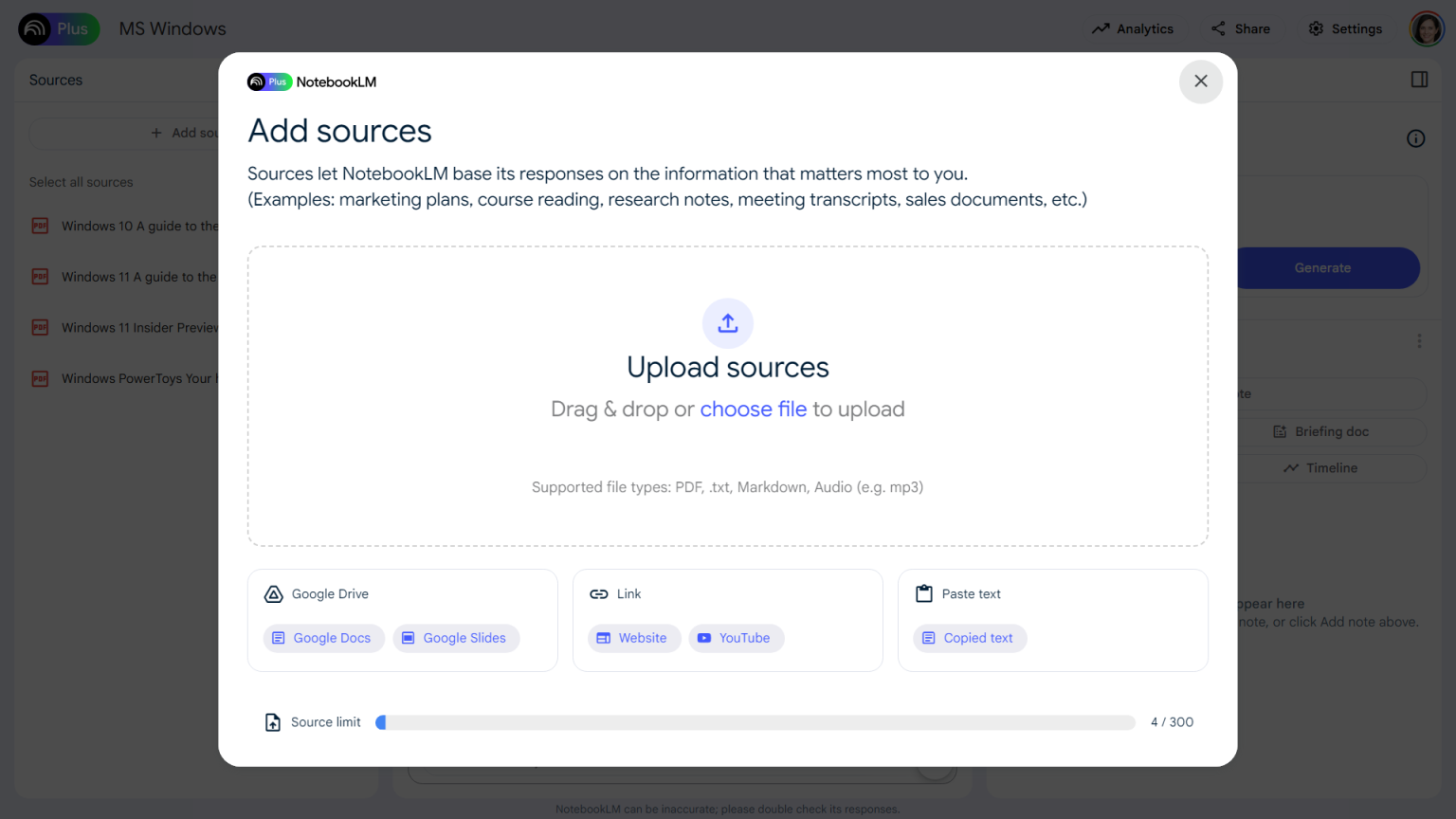Select the Website link option

pos(633,638)
